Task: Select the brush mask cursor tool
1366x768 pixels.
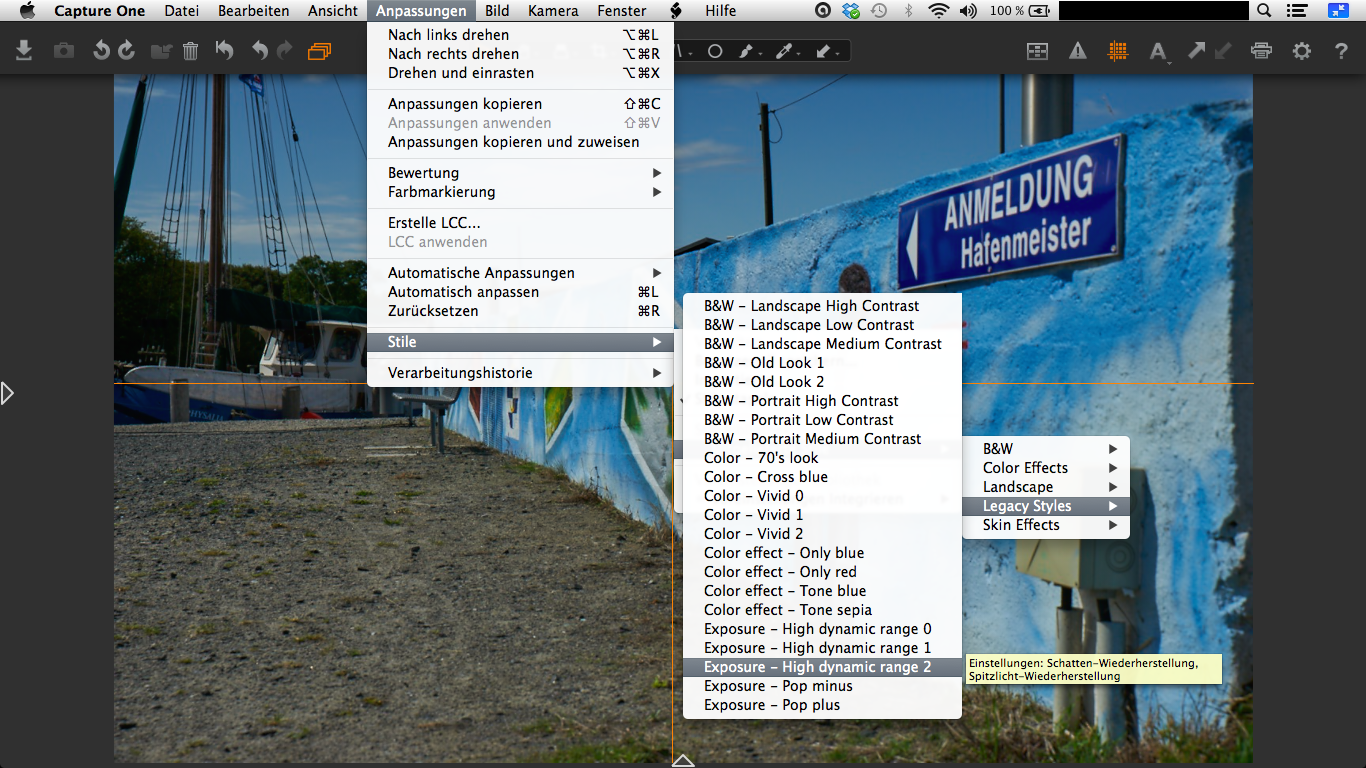Action: coord(748,51)
